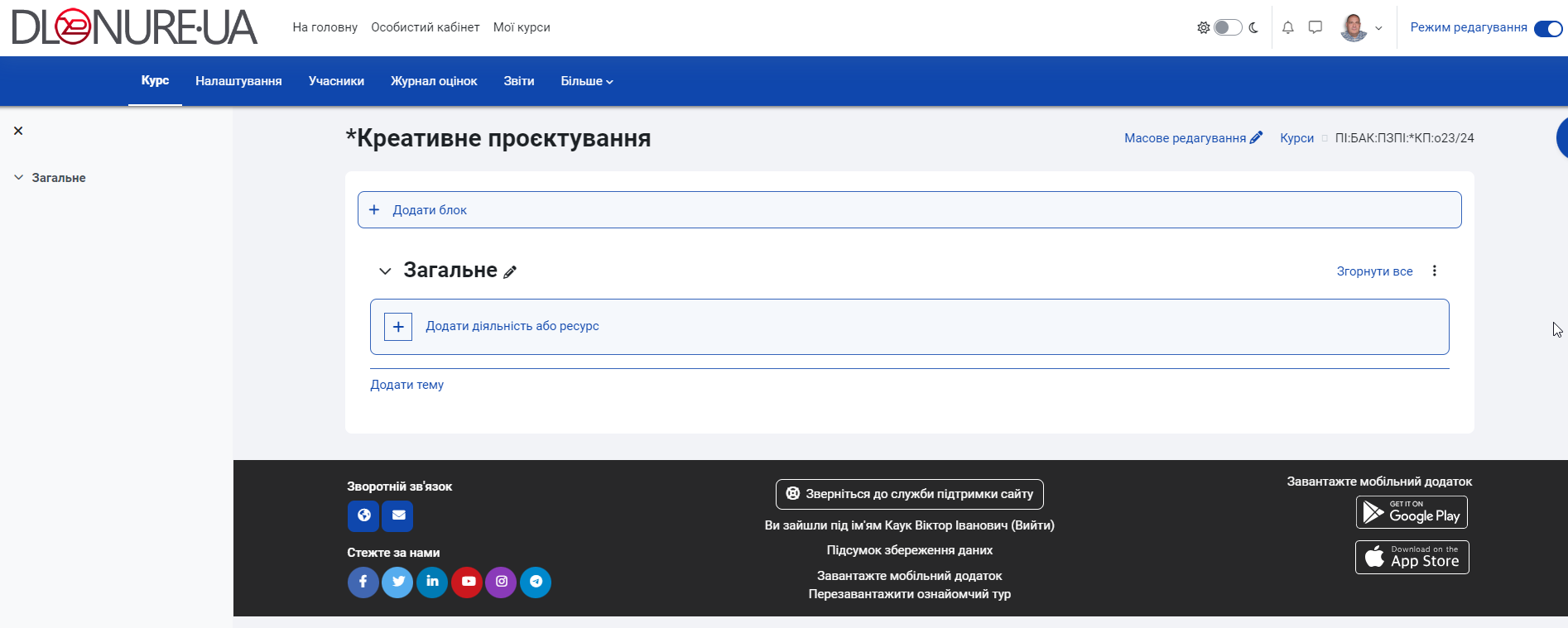Screen dimensions: 1568x628
Task: Edit the Загальне section name pencil
Action: pyautogui.click(x=510, y=272)
